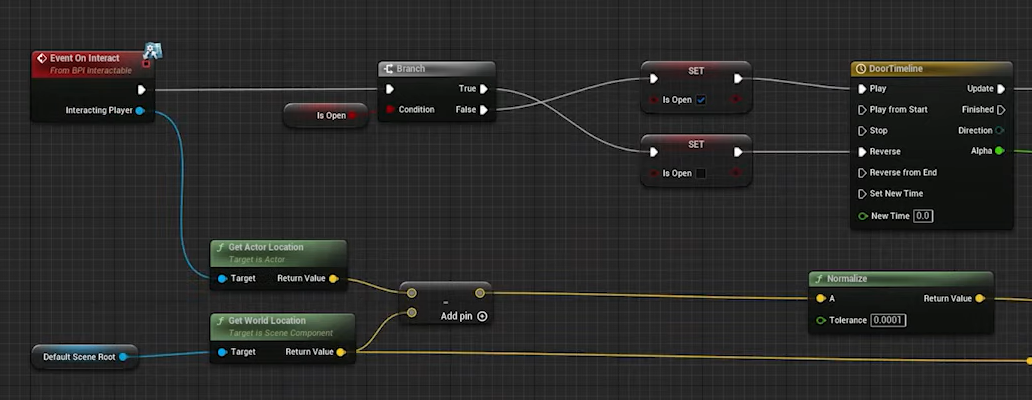Click the Default Scene Root output pin
The width and height of the screenshot is (1032, 400).
[x=122, y=357]
